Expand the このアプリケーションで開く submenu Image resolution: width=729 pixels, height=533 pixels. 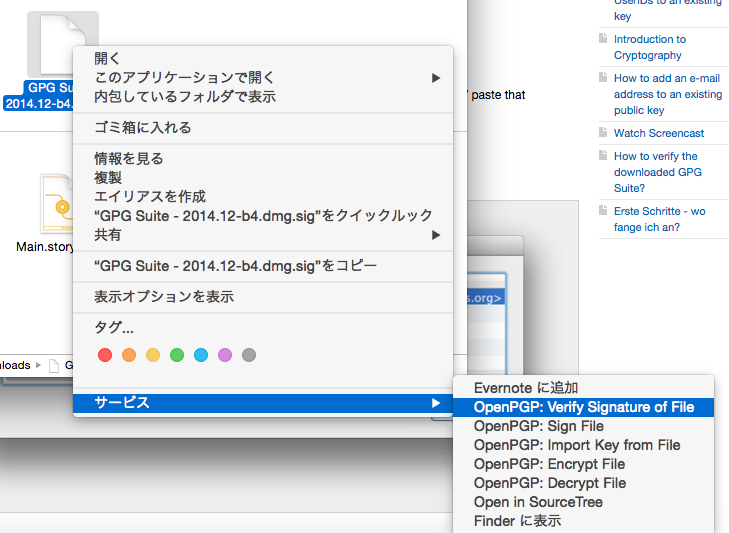coord(263,78)
